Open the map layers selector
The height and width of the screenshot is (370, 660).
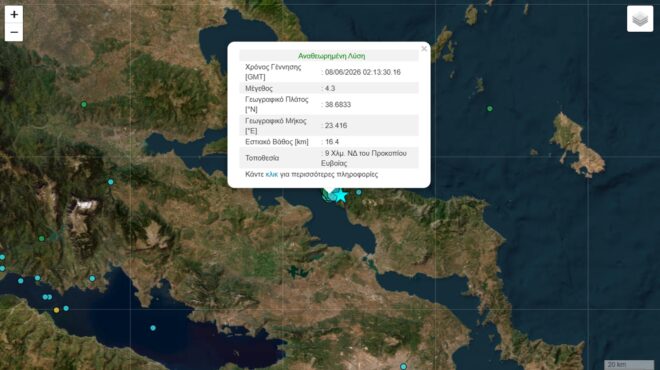pyautogui.click(x=640, y=19)
